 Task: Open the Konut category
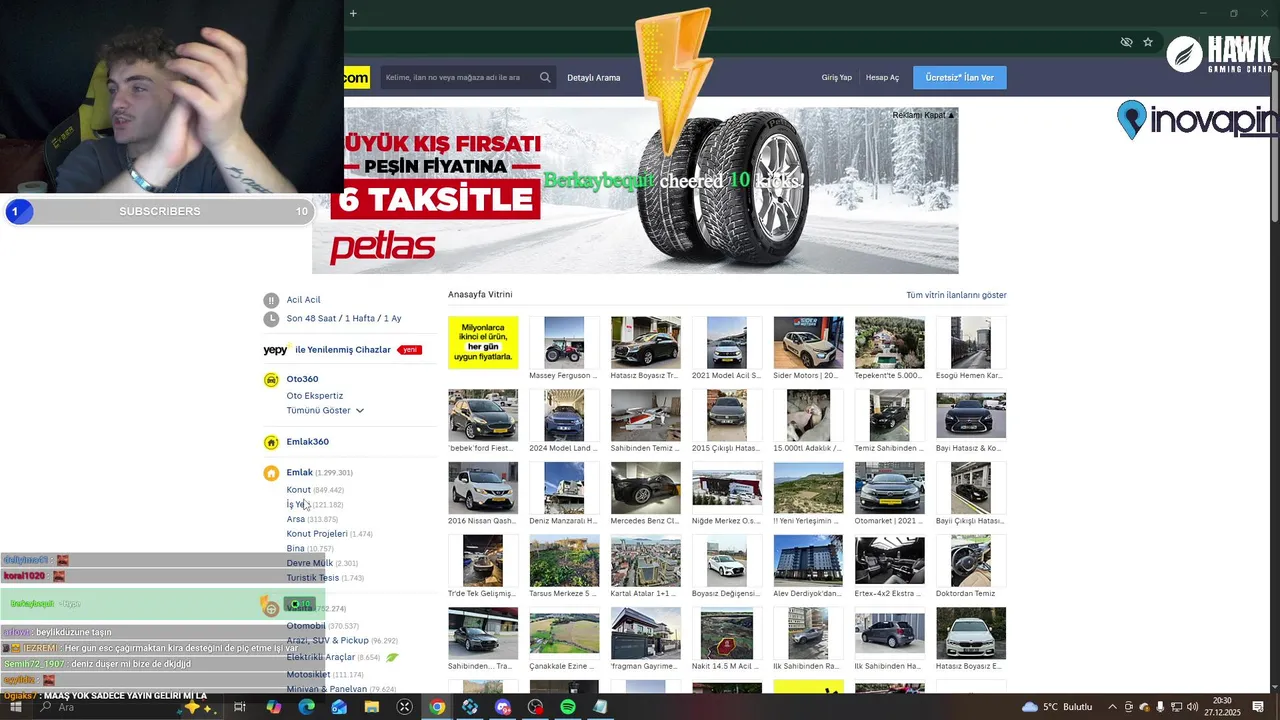[x=298, y=490]
